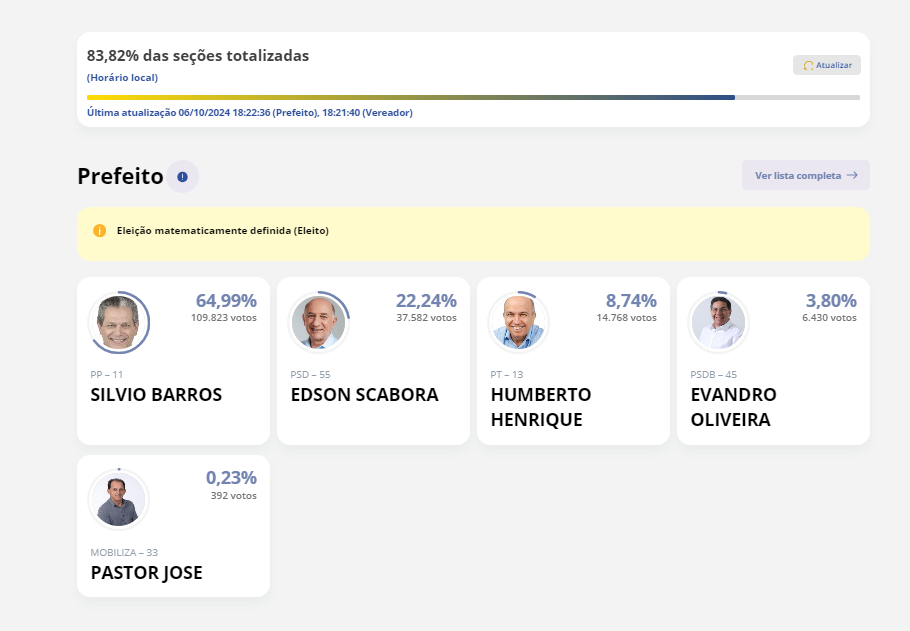Click Silvio Barros candidate photo
Viewport: 910px width, 631px height.
click(119, 322)
